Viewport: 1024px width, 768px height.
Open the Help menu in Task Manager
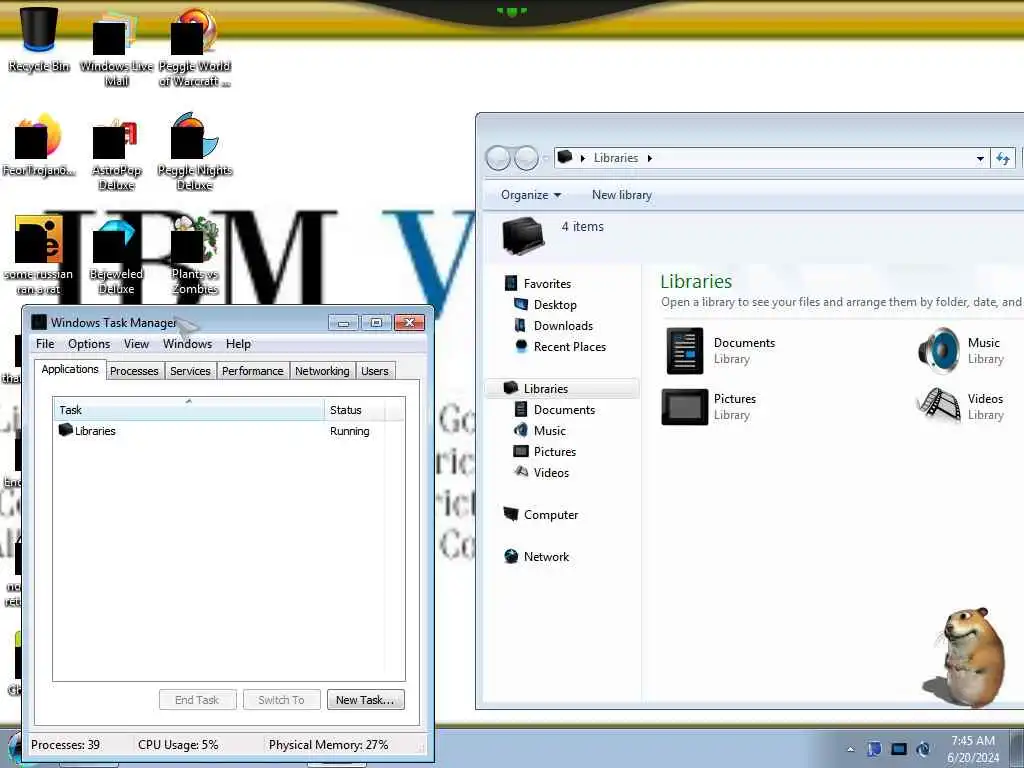click(238, 344)
